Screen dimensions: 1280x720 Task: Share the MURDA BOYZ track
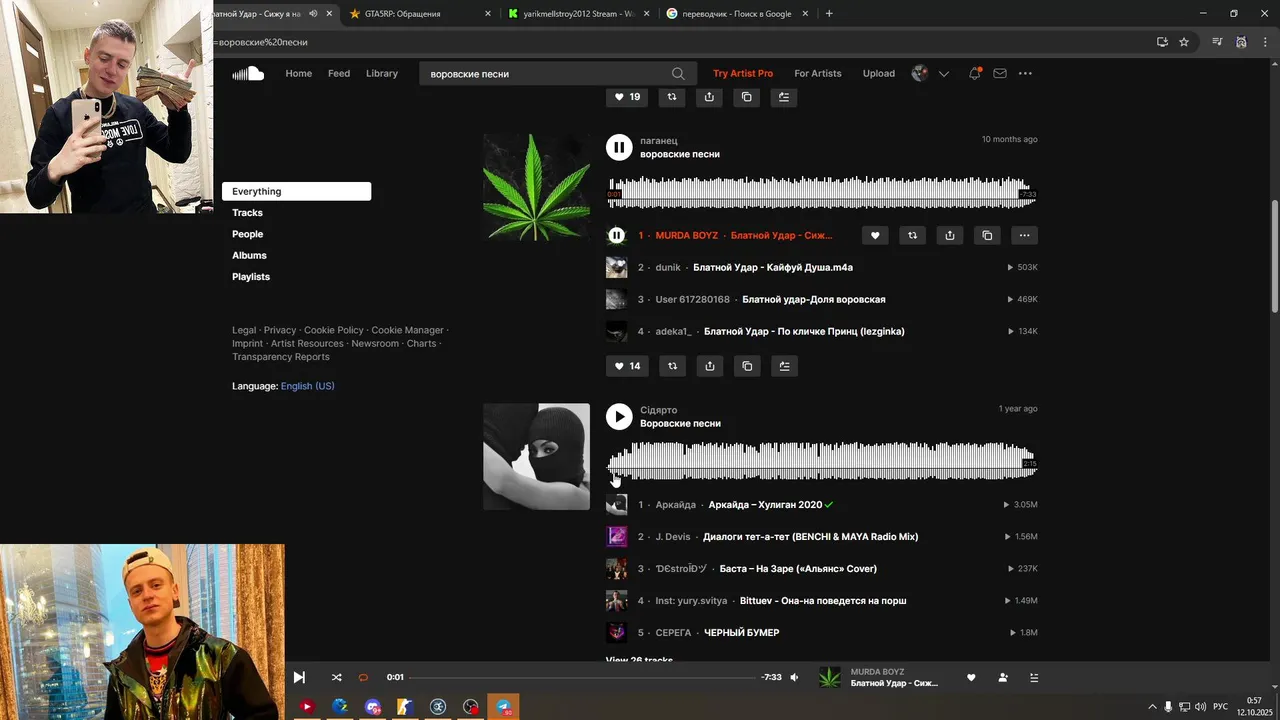[x=950, y=235]
